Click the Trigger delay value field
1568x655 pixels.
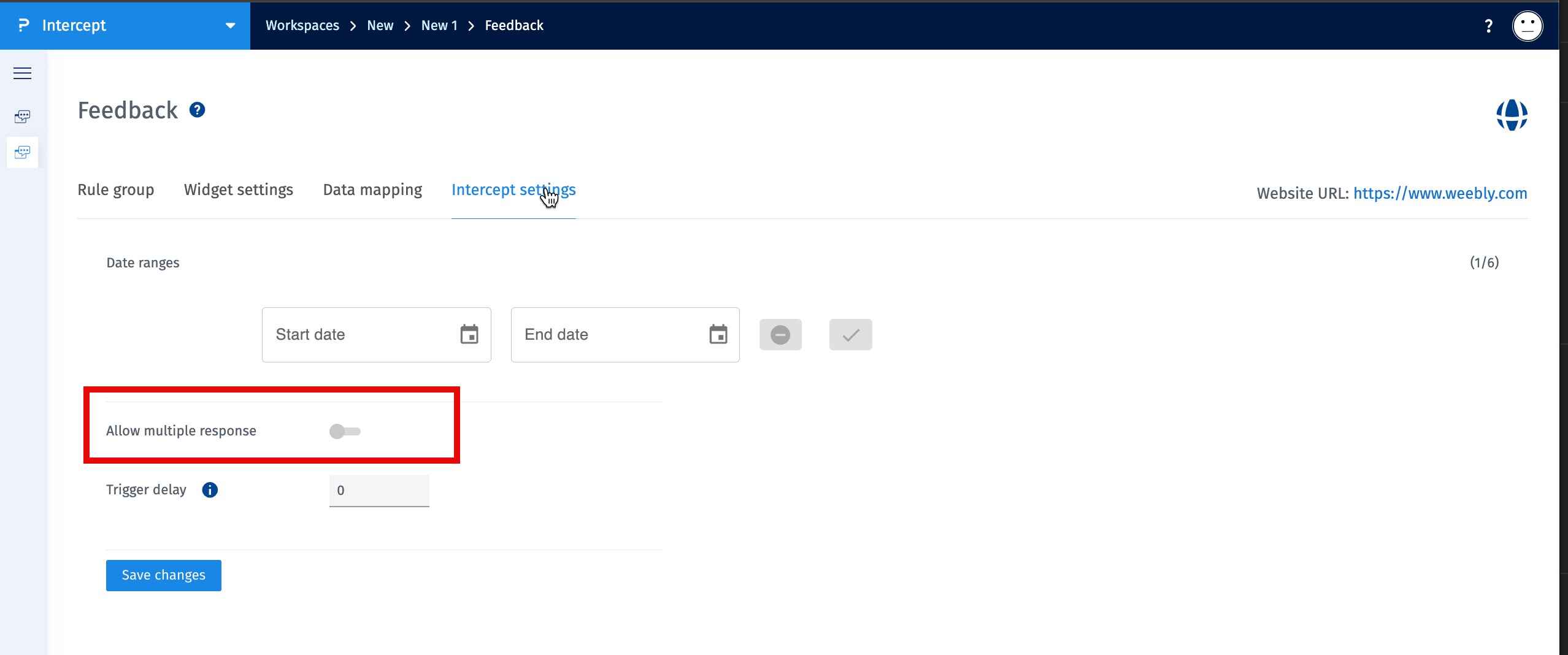pyautogui.click(x=379, y=491)
